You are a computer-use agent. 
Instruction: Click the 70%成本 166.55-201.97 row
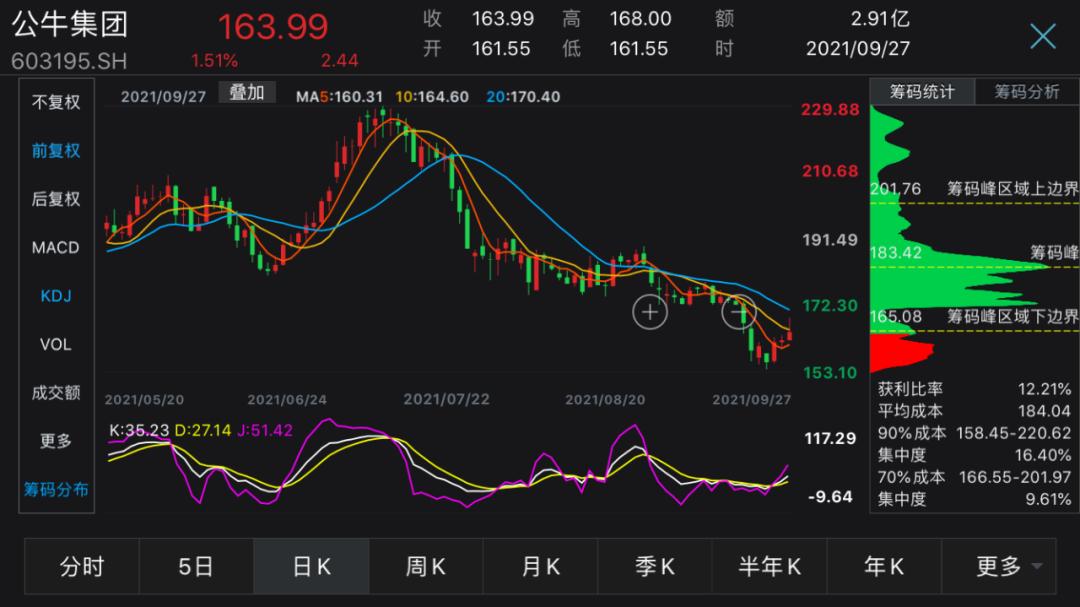974,477
